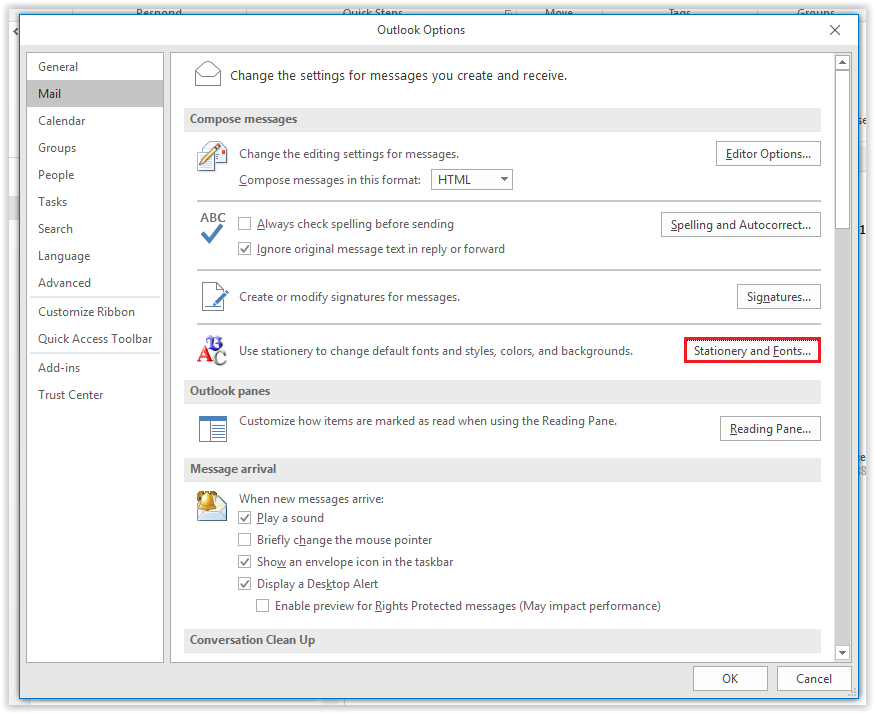Image resolution: width=874 pixels, height=713 pixels.
Task: Enable Always check spelling before sending
Action: coord(244,224)
